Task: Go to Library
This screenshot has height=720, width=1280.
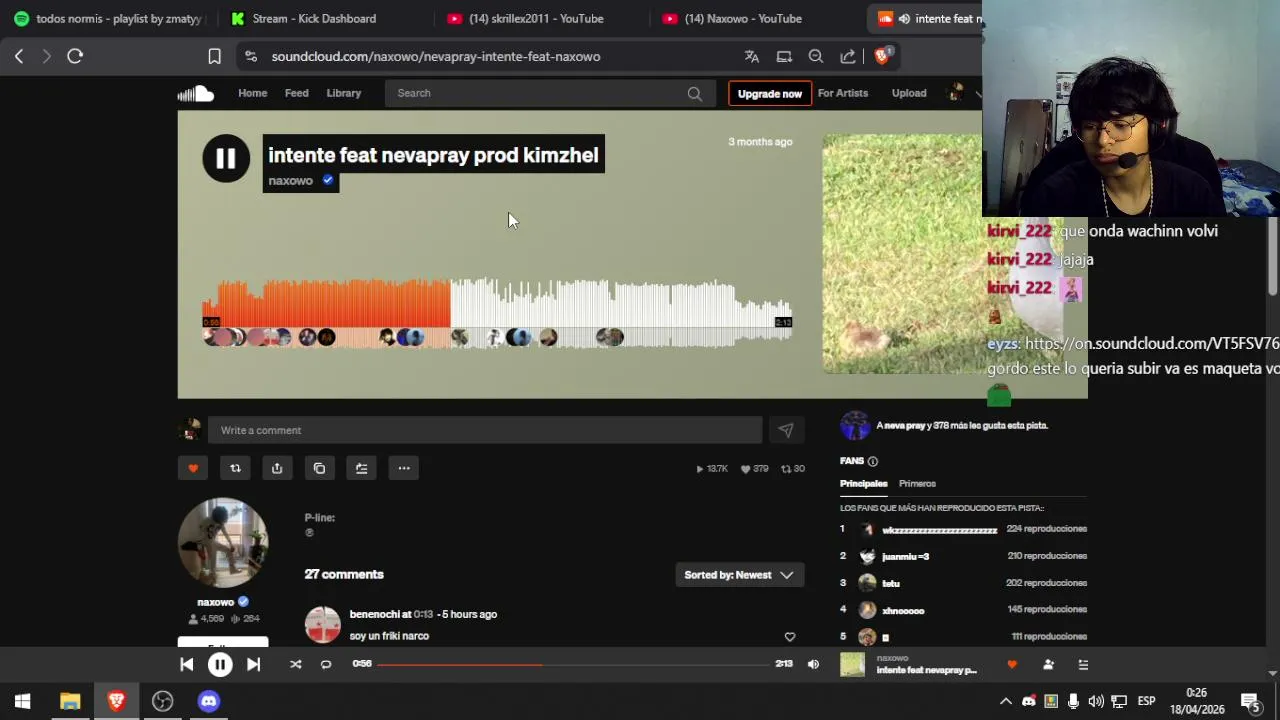Action: (x=343, y=93)
